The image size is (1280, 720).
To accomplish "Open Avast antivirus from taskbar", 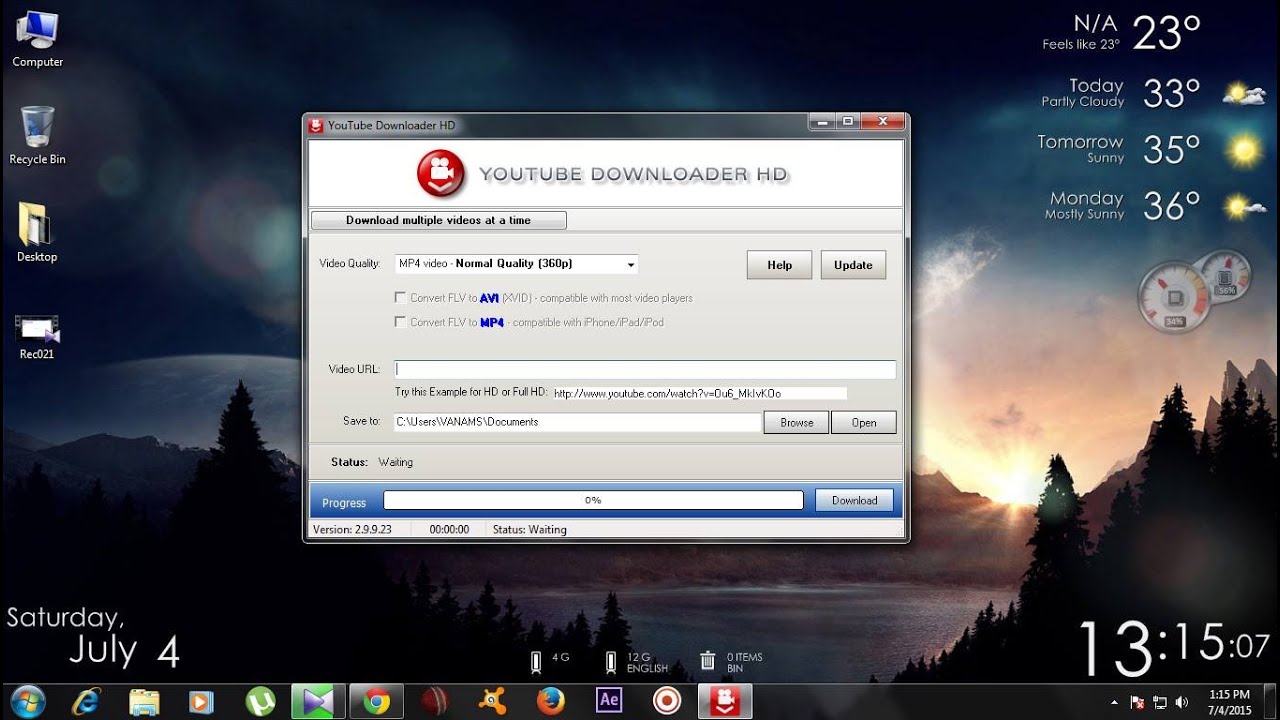I will tap(493, 702).
